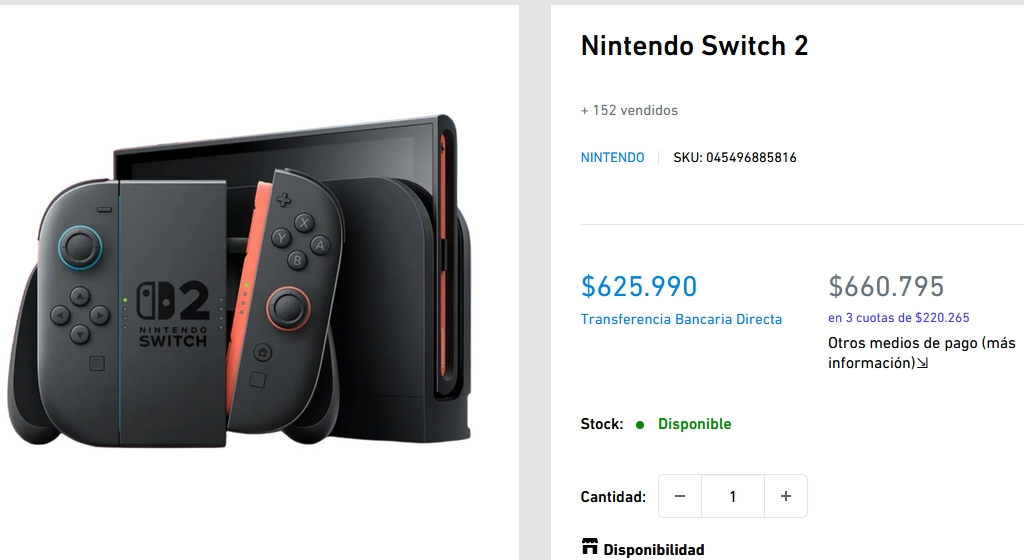Click the plus quantity button

pos(786,496)
